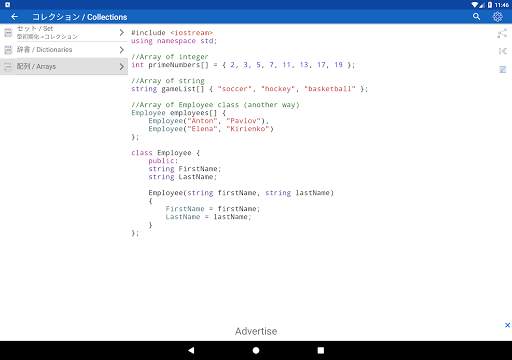The image size is (512, 360).
Task: Tap the notification icon in the status bar
Action: pos(7,5)
